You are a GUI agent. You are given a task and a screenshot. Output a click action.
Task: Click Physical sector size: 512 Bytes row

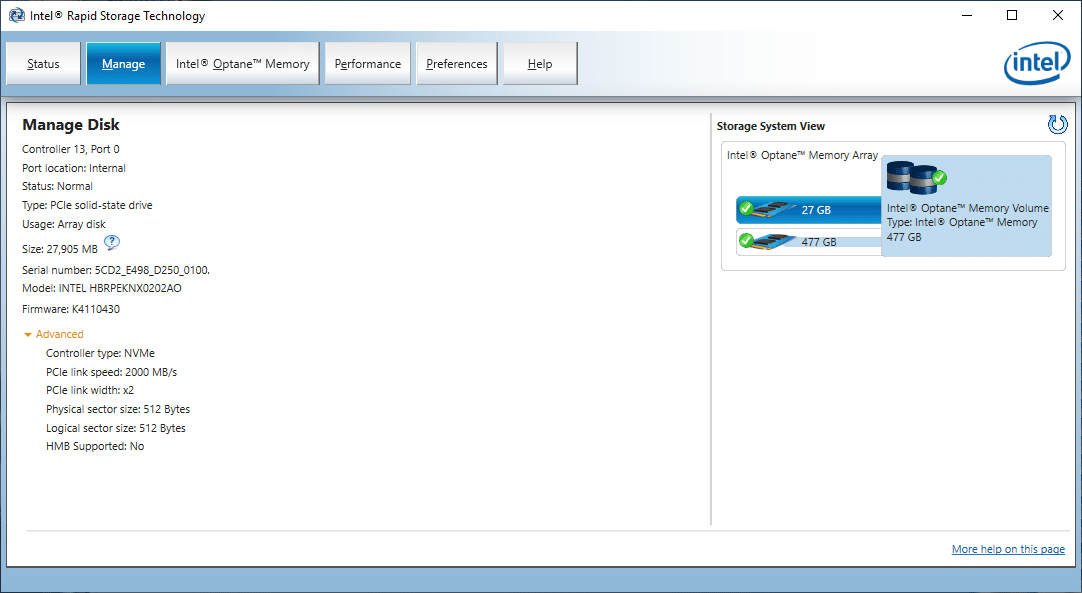tap(118, 409)
